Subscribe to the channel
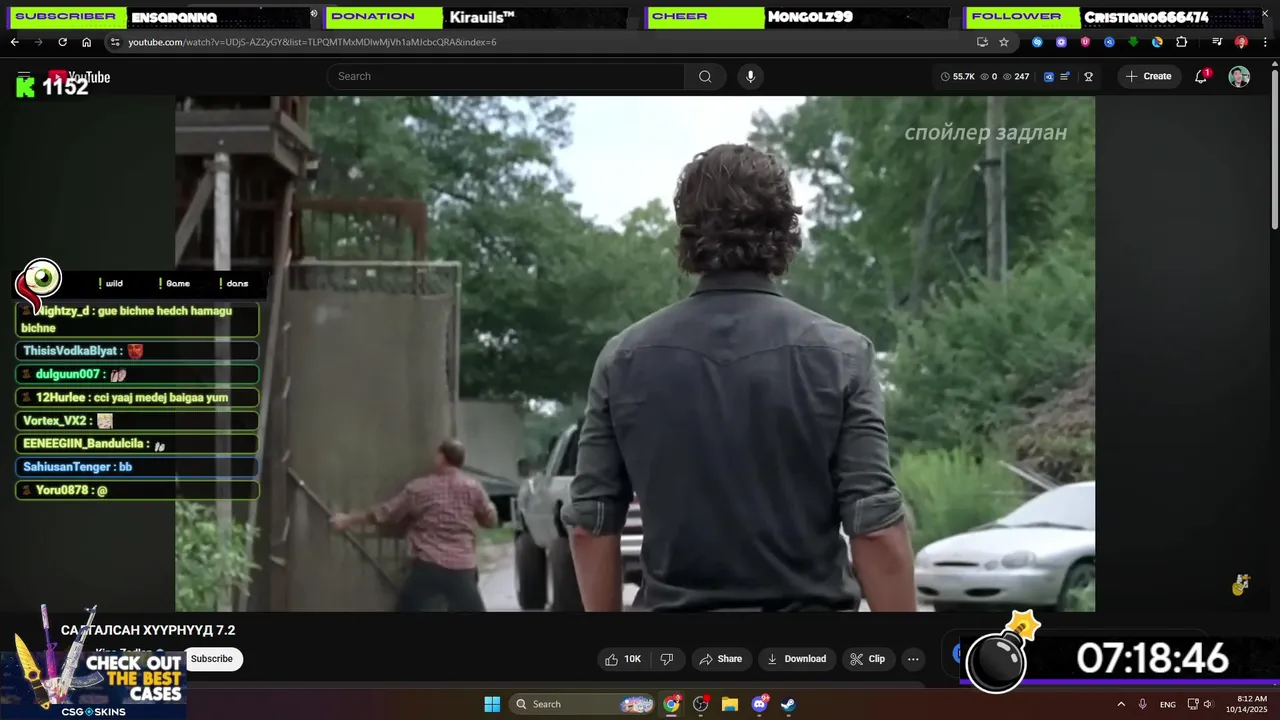 tap(212, 659)
